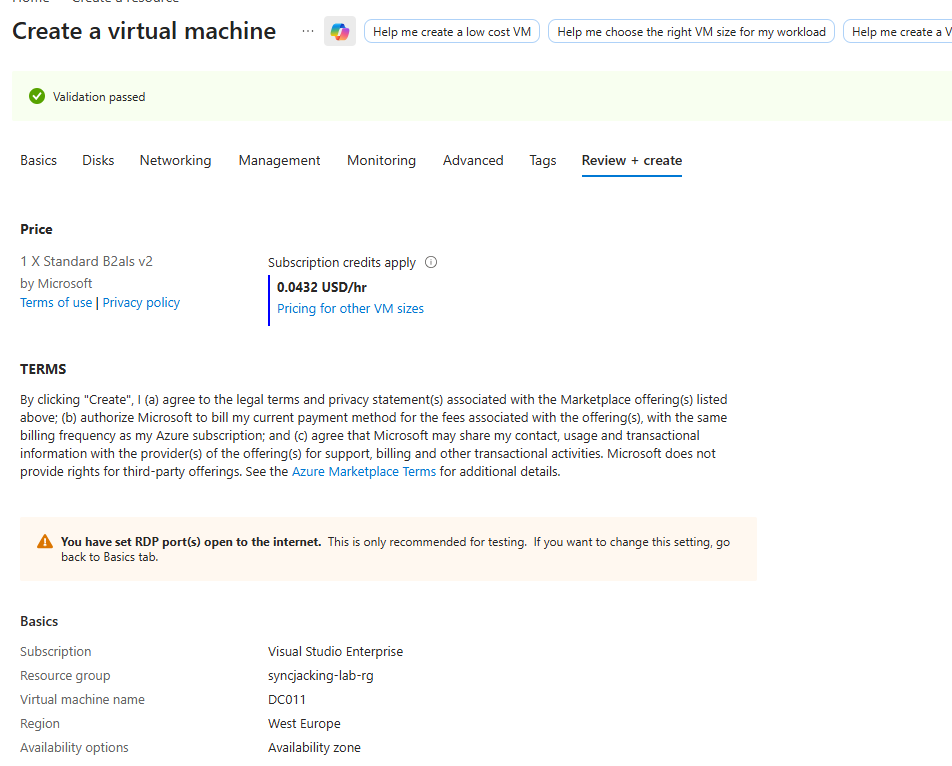Click the RDP warning triangle icon

[x=45, y=541]
